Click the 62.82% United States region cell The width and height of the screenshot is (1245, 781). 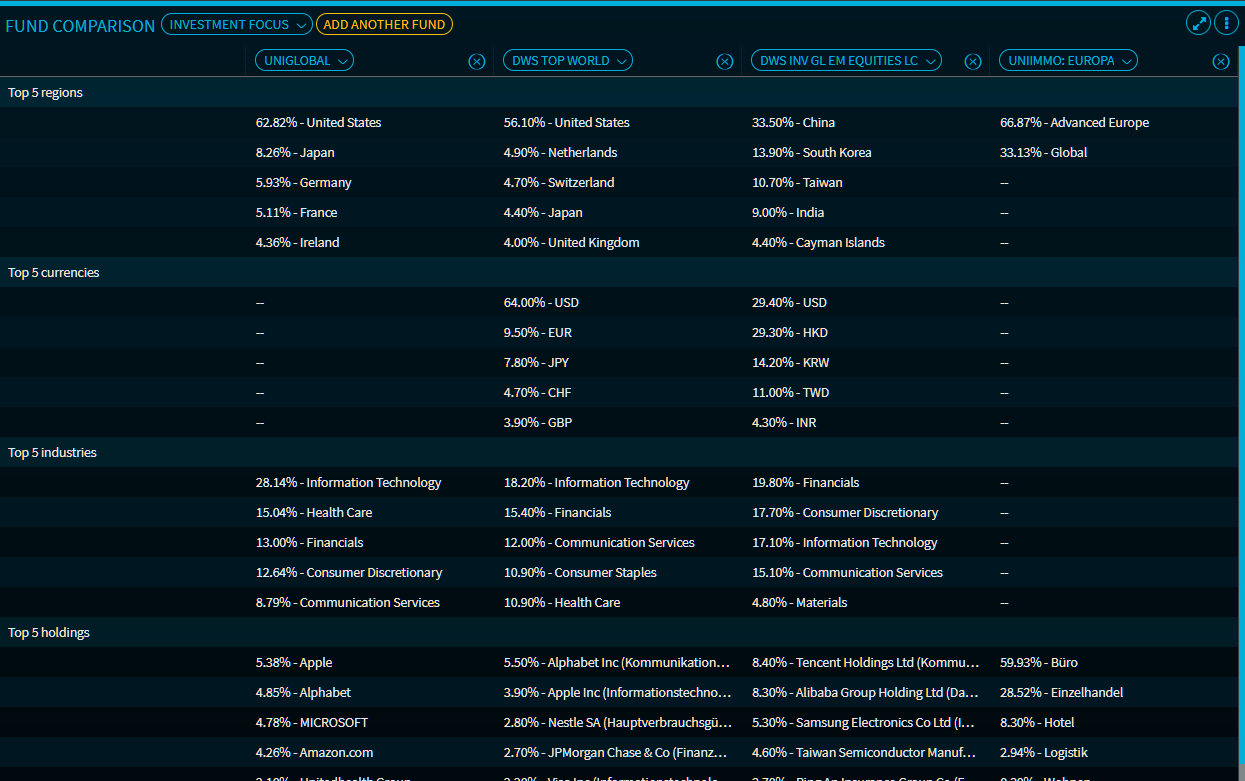tap(318, 123)
